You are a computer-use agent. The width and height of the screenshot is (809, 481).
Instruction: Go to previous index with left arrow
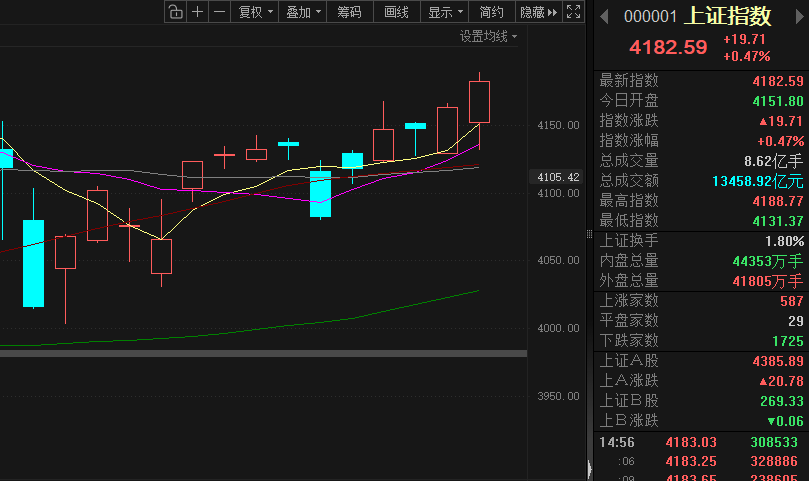[x=604, y=17]
